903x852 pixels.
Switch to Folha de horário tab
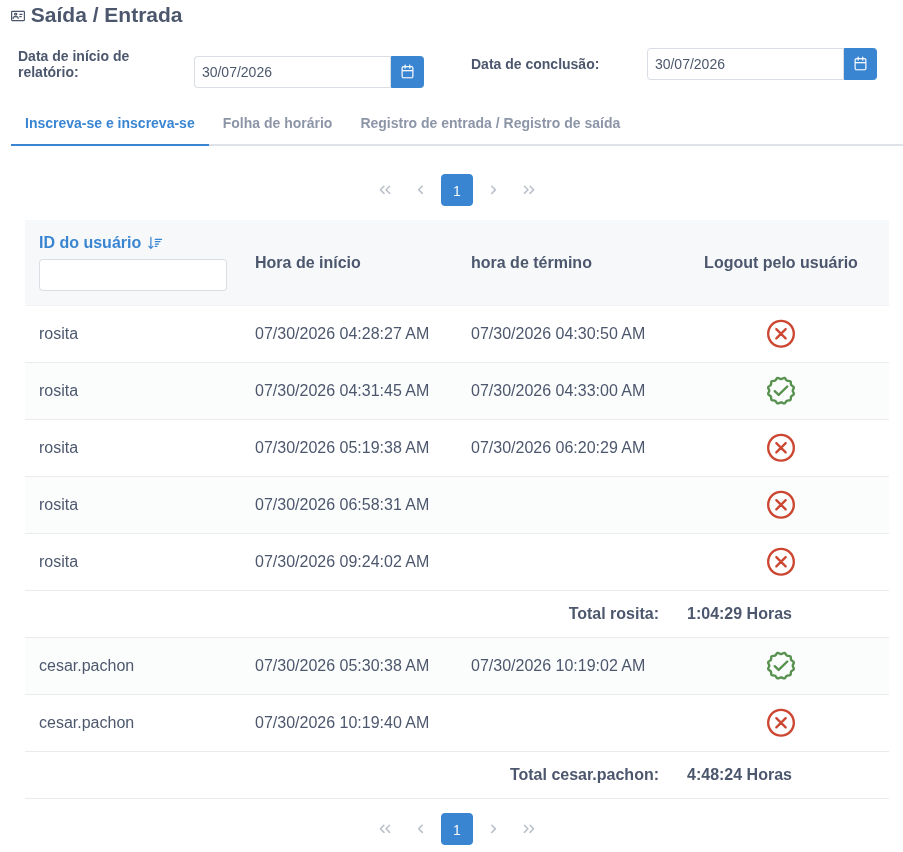click(277, 123)
